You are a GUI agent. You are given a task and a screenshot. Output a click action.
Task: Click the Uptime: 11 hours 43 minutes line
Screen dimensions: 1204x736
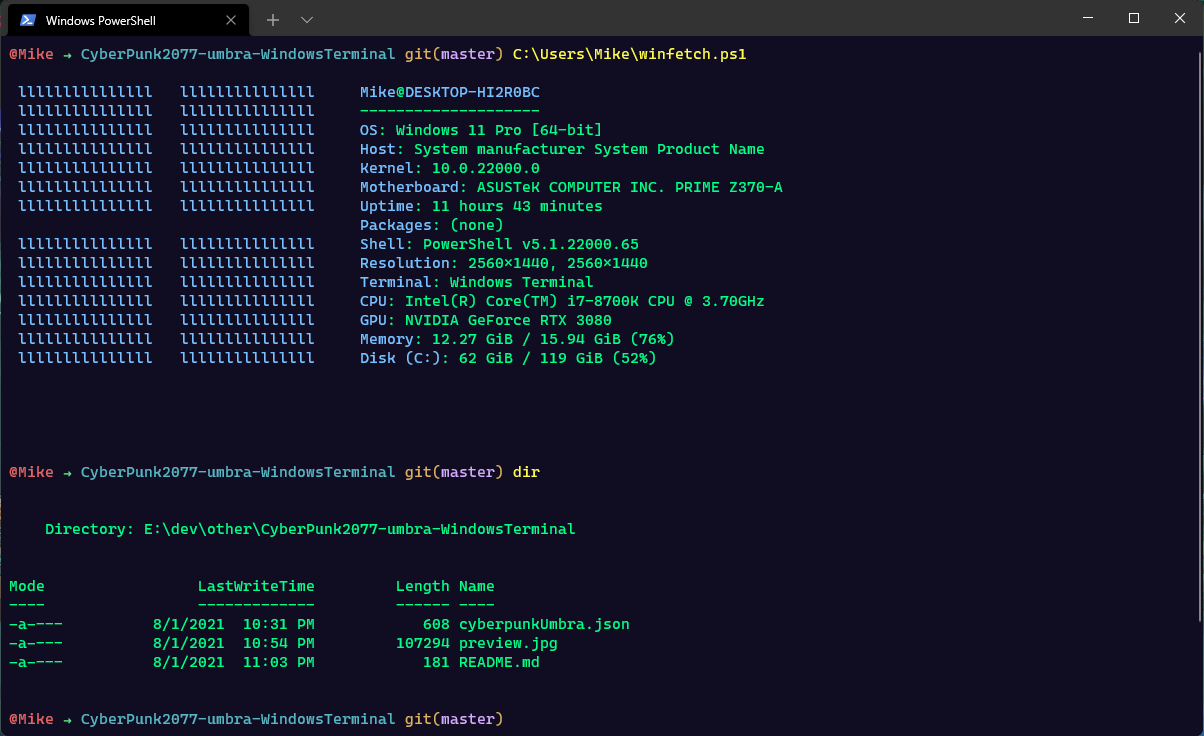pos(481,206)
